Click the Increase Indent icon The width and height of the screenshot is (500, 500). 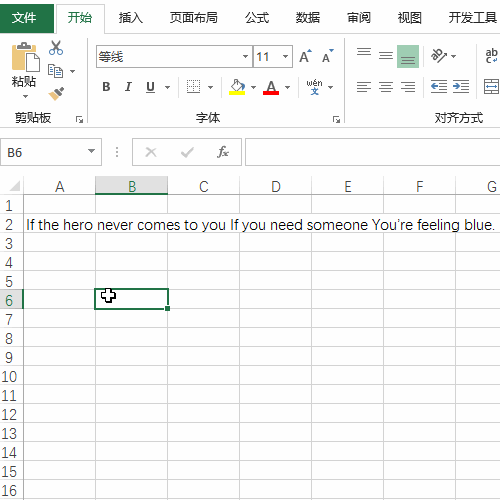(461, 87)
